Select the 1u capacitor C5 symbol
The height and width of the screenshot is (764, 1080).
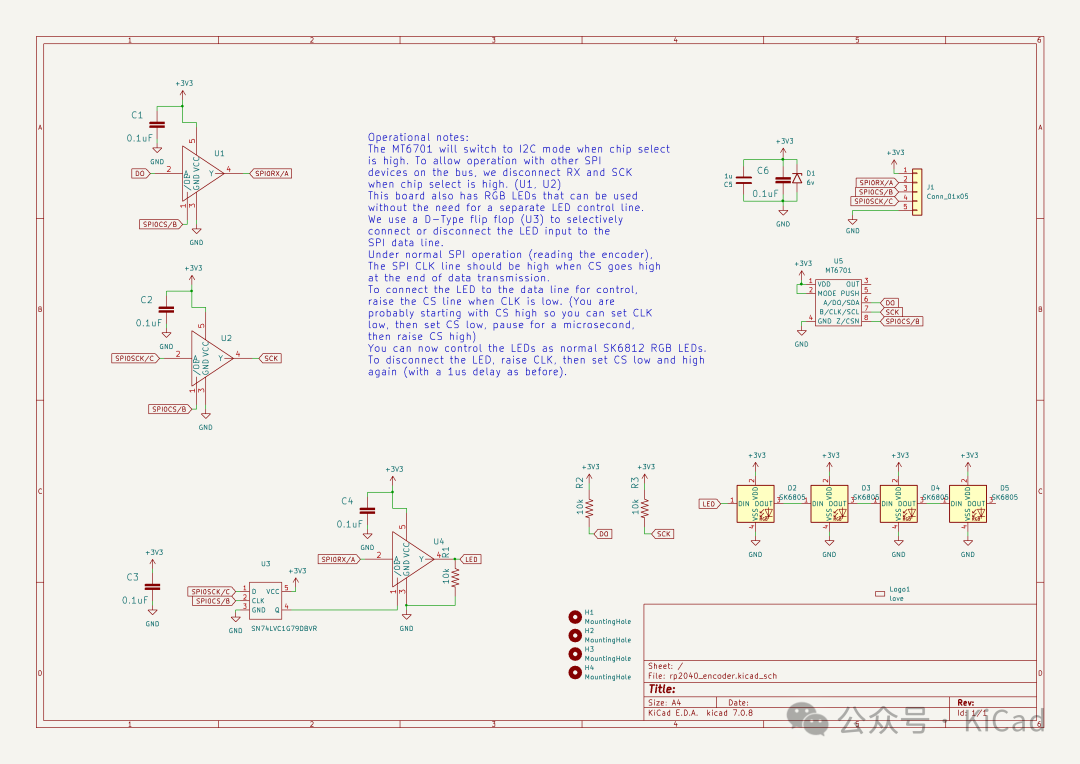point(744,180)
